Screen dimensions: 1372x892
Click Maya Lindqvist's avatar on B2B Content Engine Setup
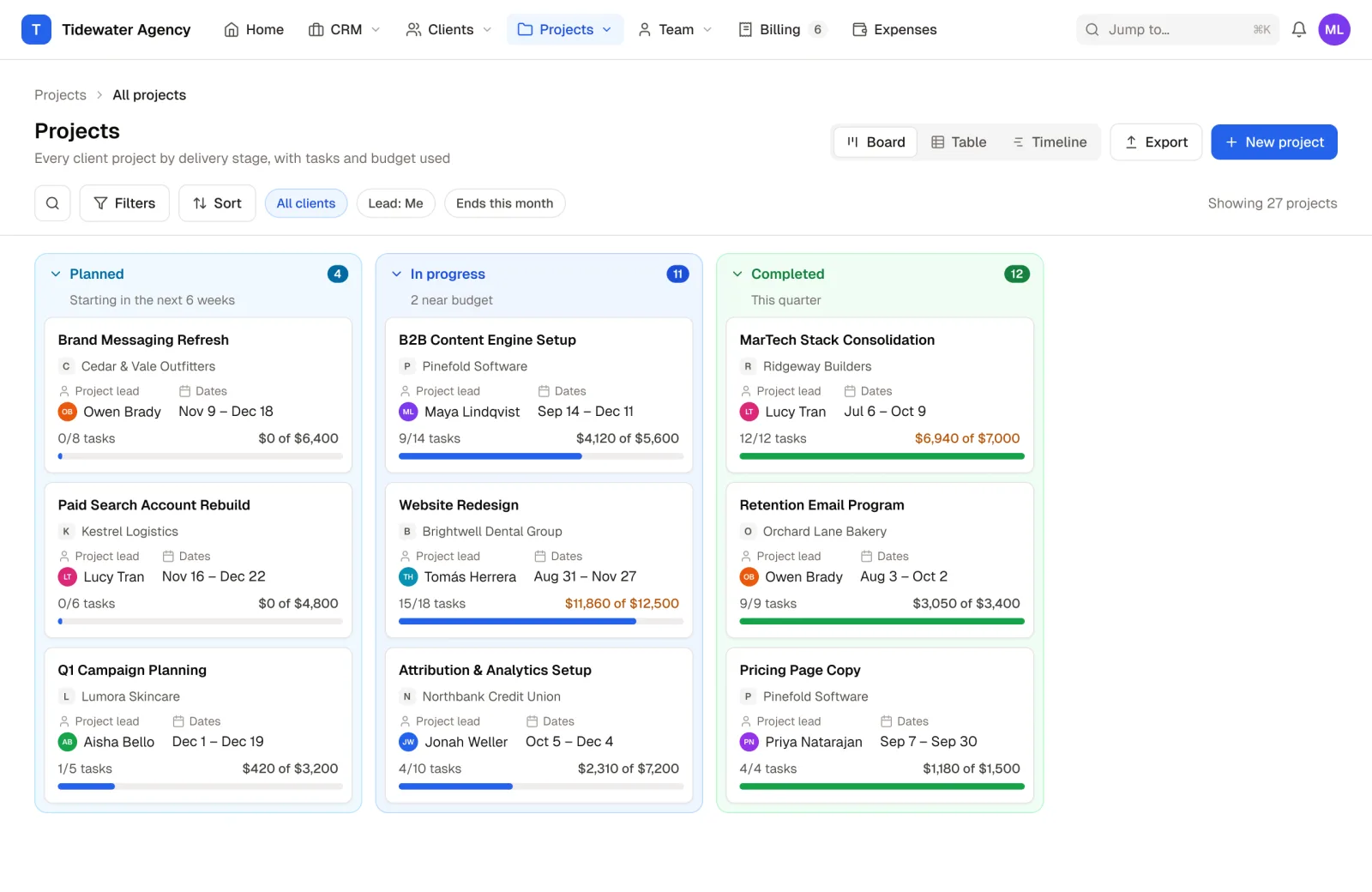click(408, 412)
